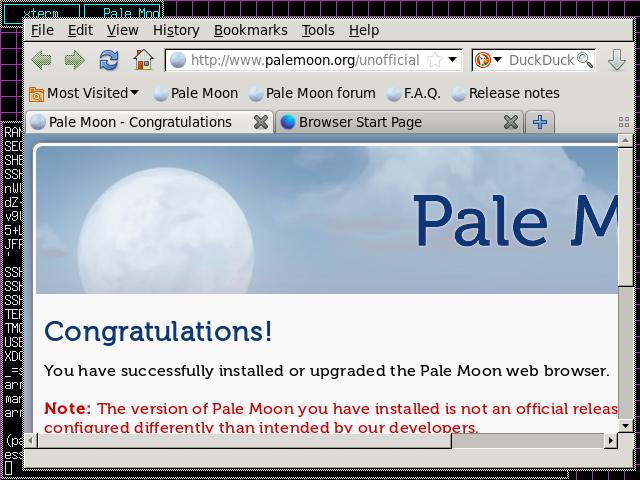Click the DuckDuckGo search engine icon
The width and height of the screenshot is (640, 480).
tap(483, 60)
